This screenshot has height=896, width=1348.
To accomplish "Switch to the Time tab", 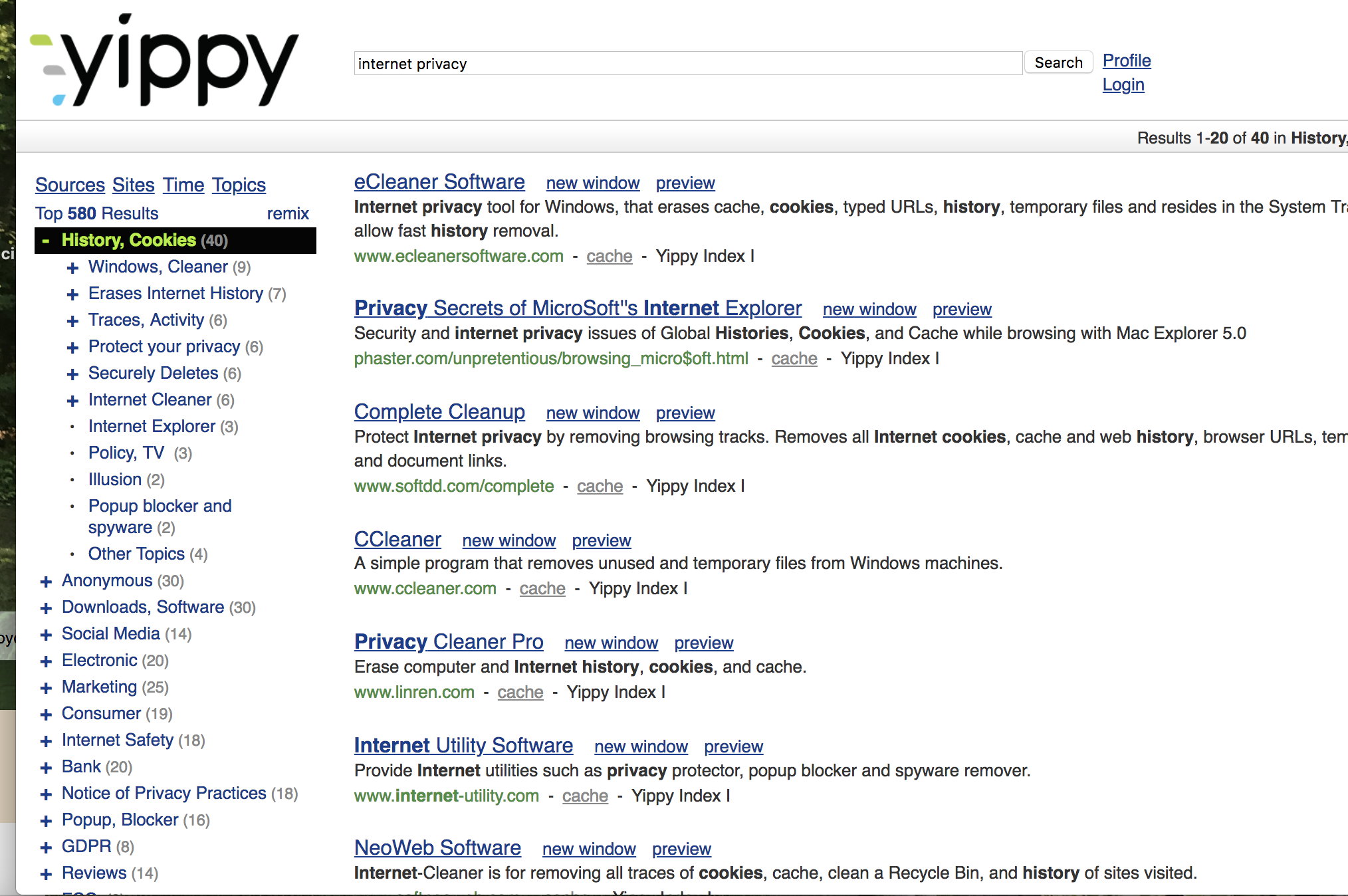I will pyautogui.click(x=183, y=185).
